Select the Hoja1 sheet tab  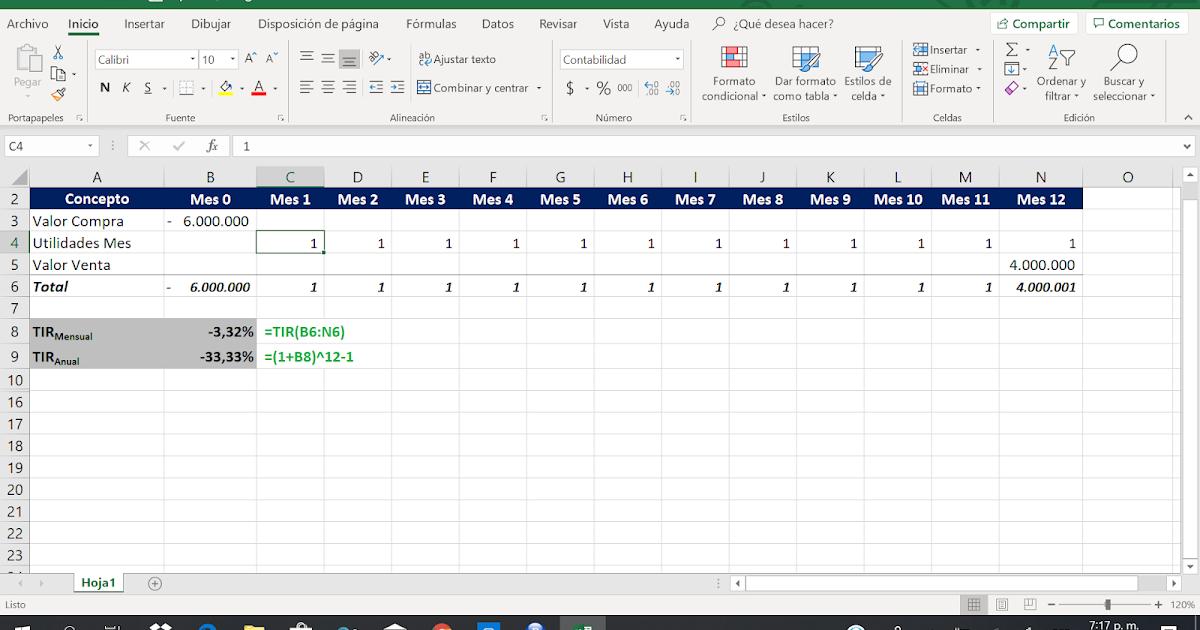click(98, 582)
